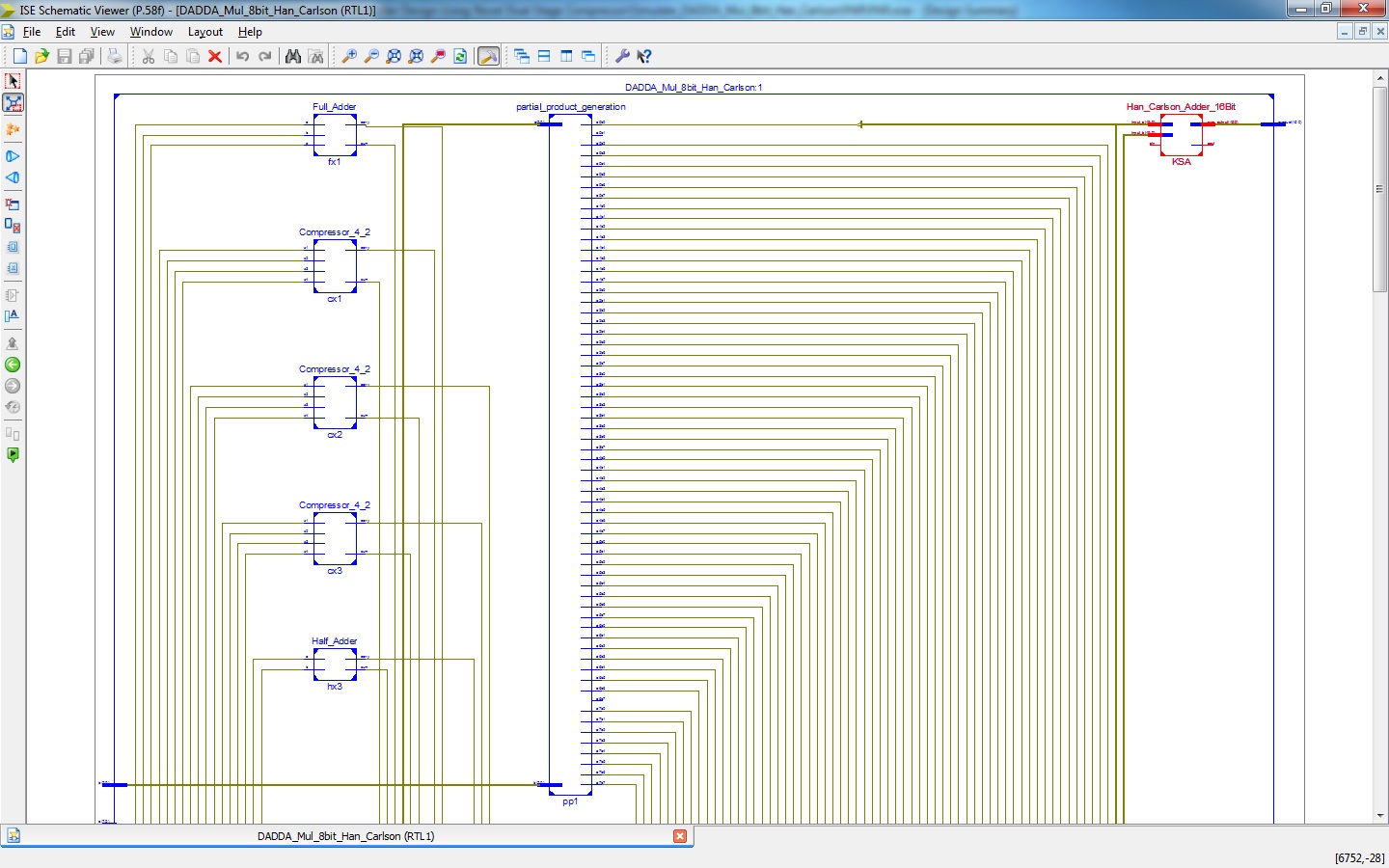
Task: Activate the What's This help pointer
Action: coord(644,56)
